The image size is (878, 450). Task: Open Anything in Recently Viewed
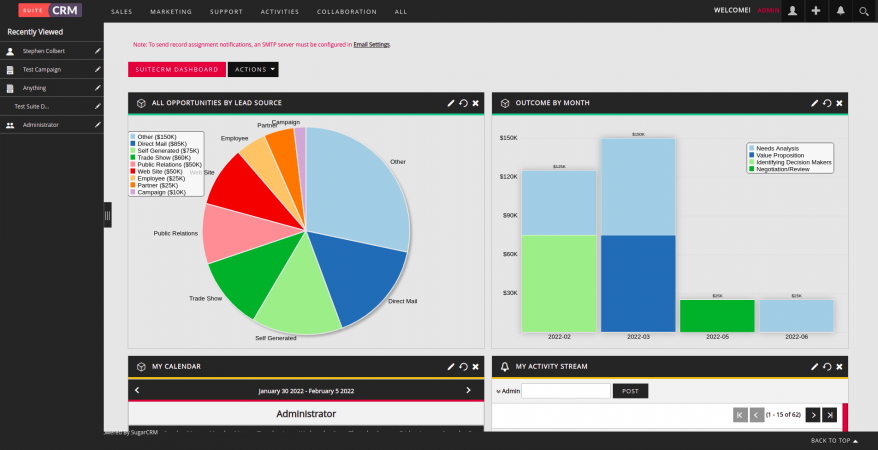[34, 88]
